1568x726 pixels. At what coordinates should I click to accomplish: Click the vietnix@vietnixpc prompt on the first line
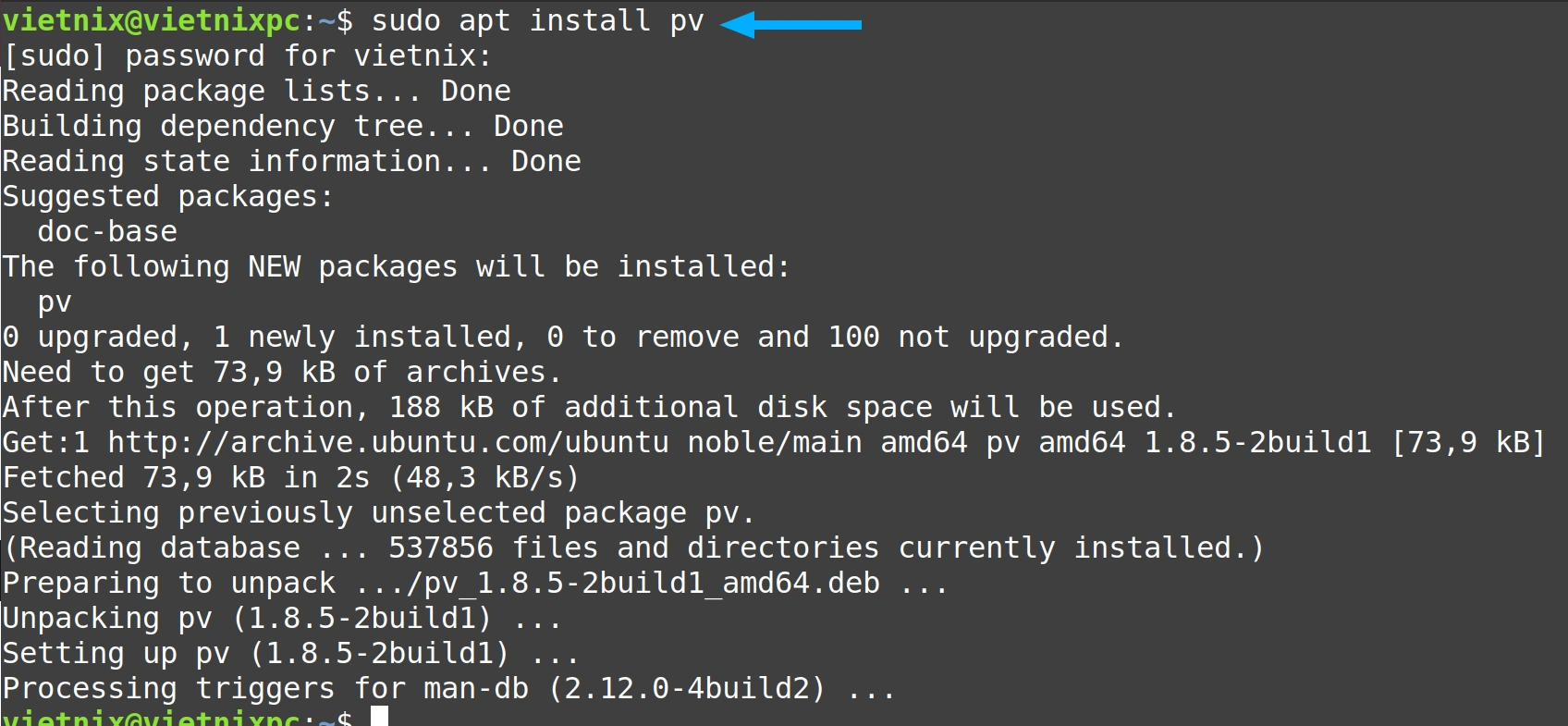[152, 21]
